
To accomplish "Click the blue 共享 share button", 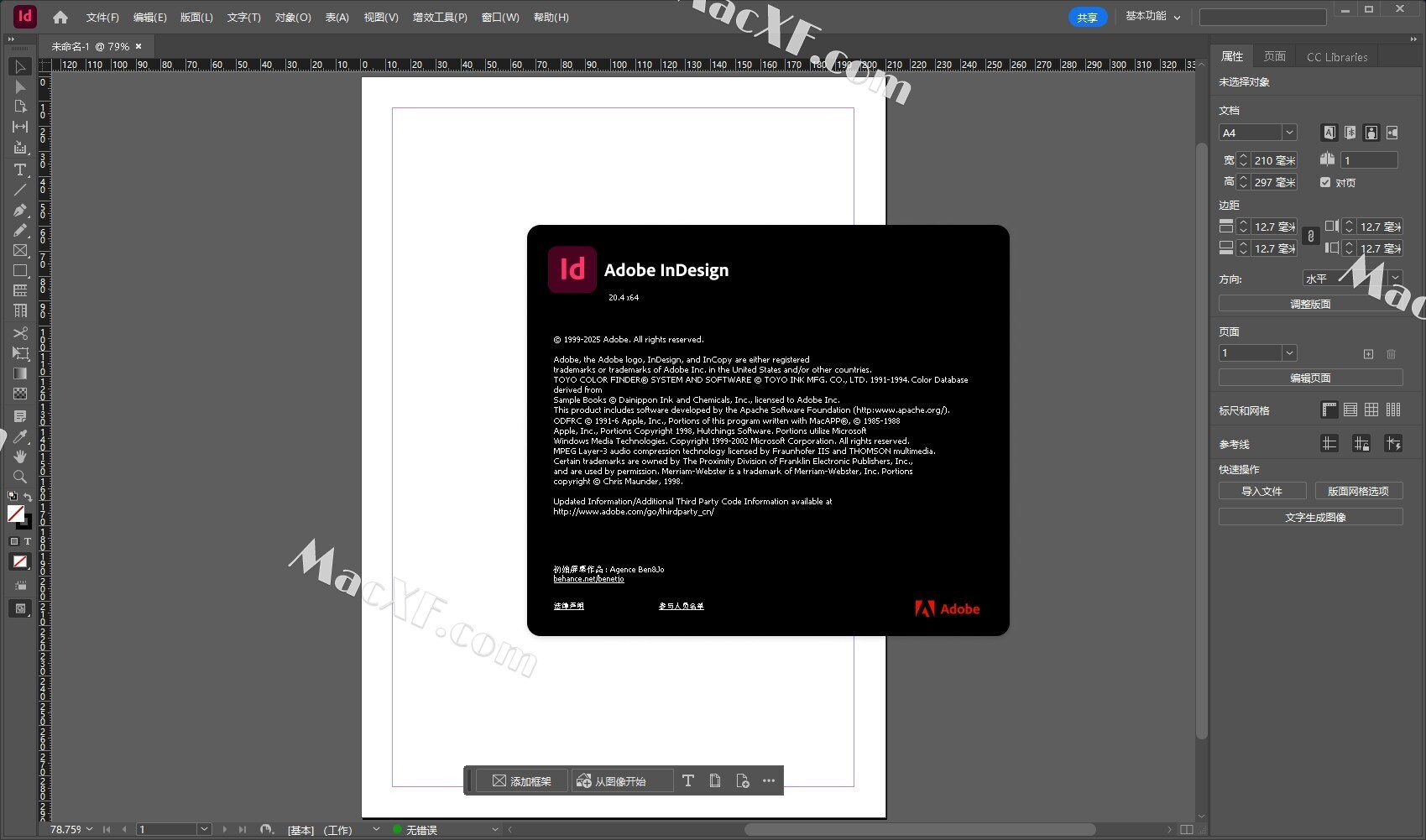I will [1087, 17].
